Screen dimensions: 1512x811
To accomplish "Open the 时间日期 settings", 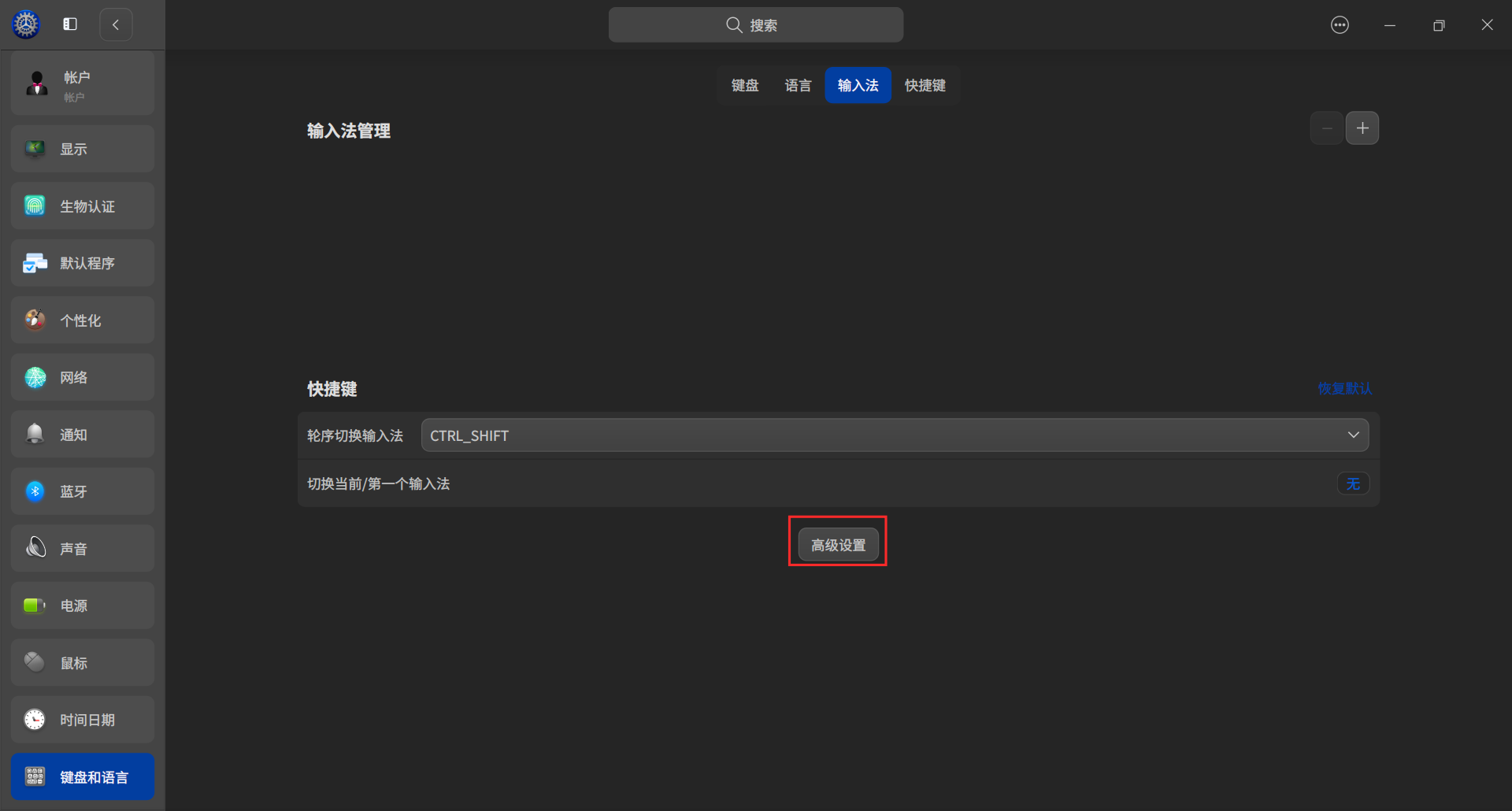I will (x=82, y=719).
